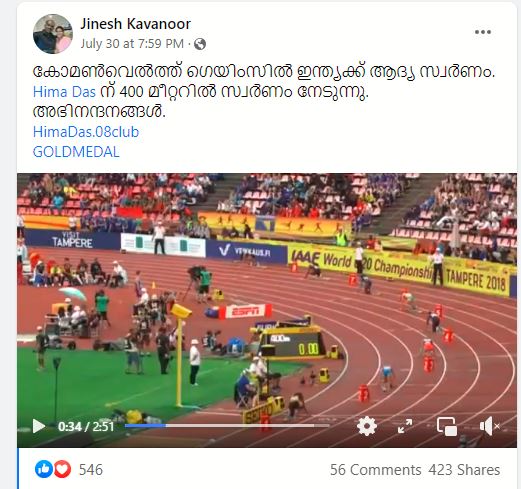The width and height of the screenshot is (521, 489).
Task: Click Jinesh Kavanoor's profile picture
Action: (53, 34)
